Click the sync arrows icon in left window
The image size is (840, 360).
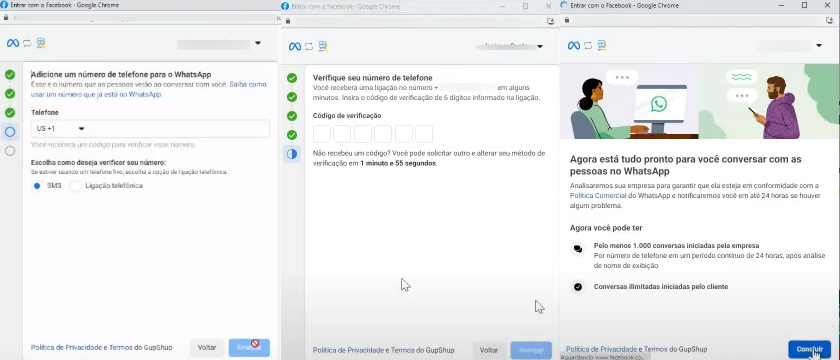click(x=27, y=43)
